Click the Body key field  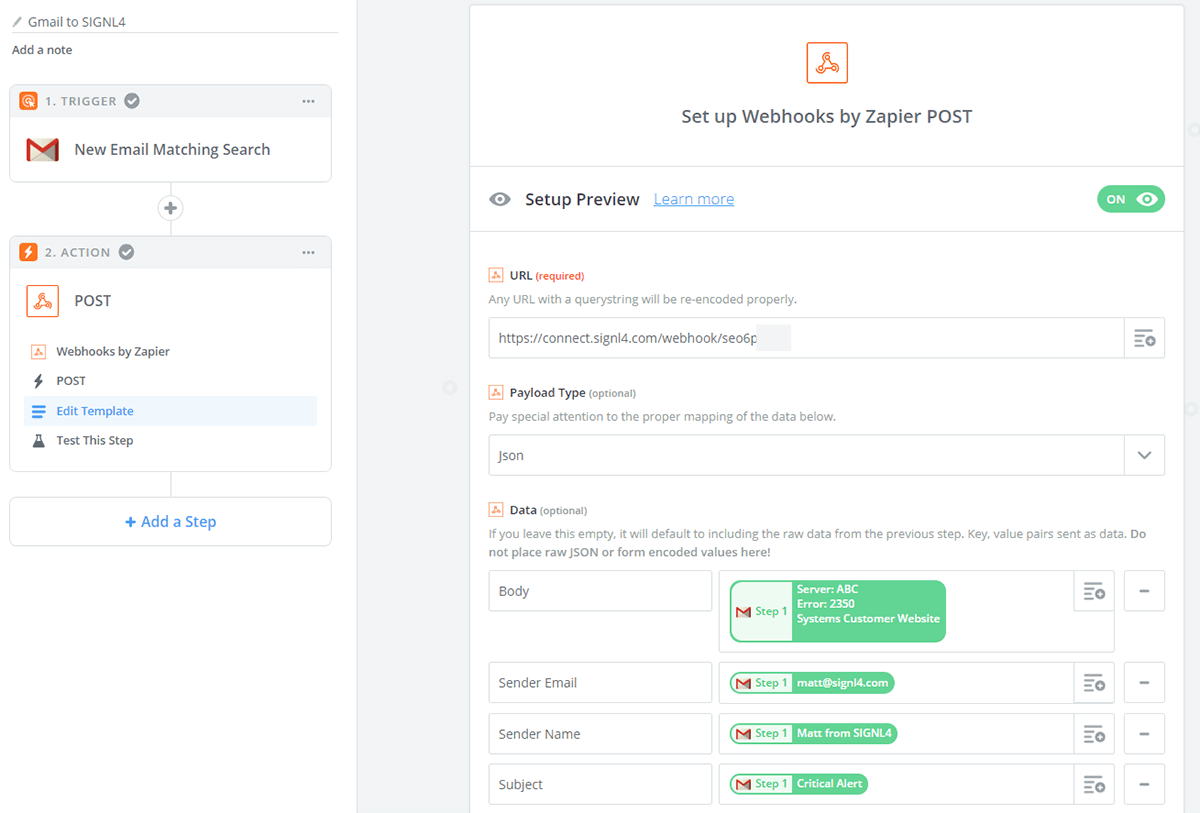pos(600,591)
